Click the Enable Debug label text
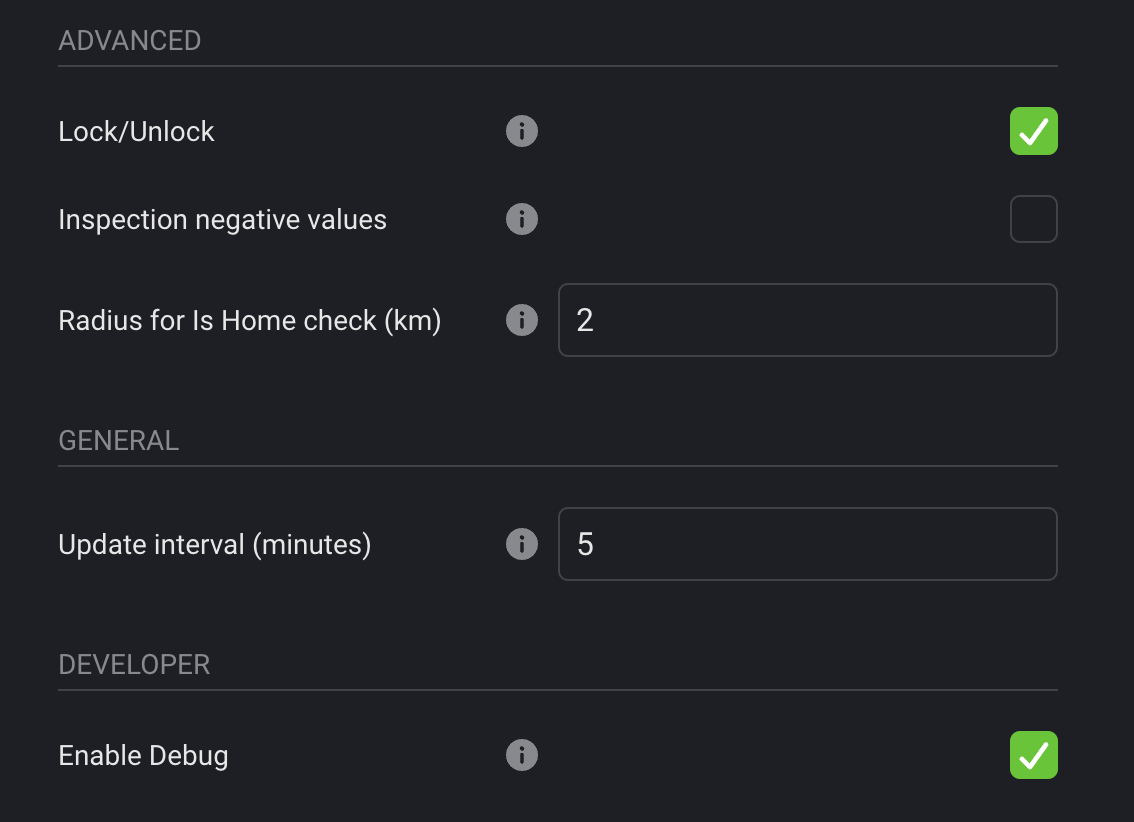 [x=144, y=755]
